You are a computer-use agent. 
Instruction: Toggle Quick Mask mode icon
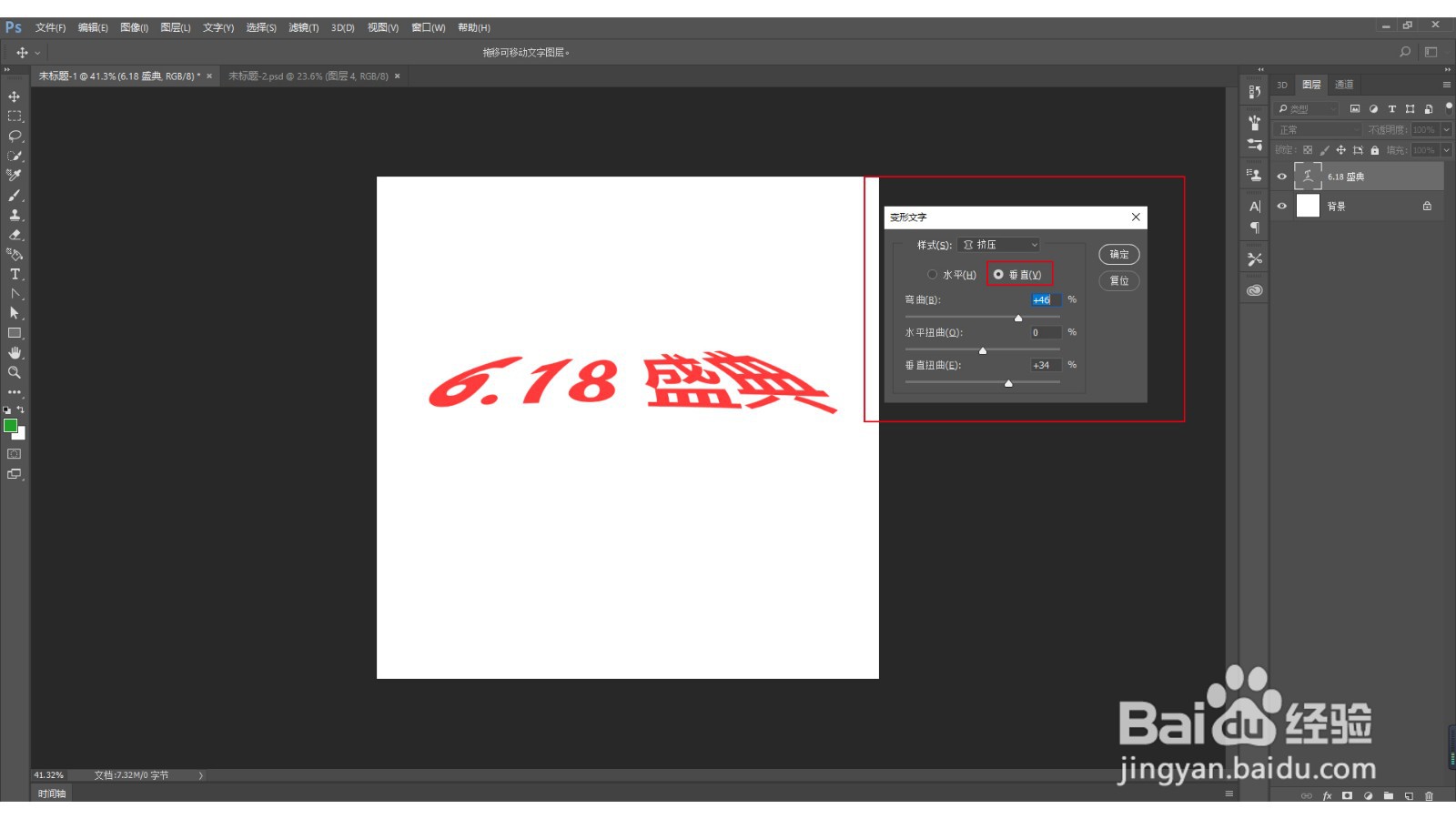pyautogui.click(x=15, y=453)
